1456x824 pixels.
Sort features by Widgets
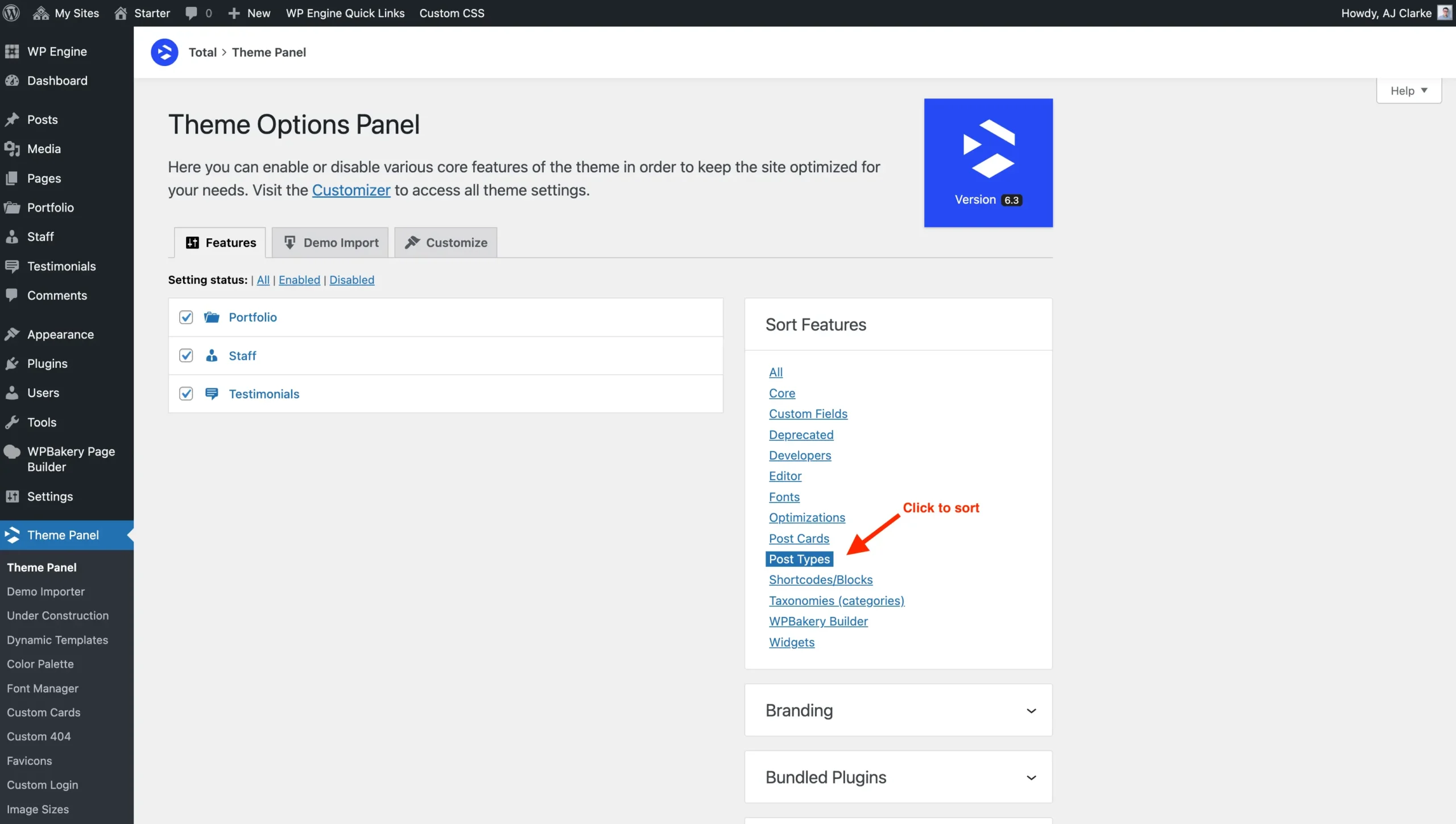point(792,643)
